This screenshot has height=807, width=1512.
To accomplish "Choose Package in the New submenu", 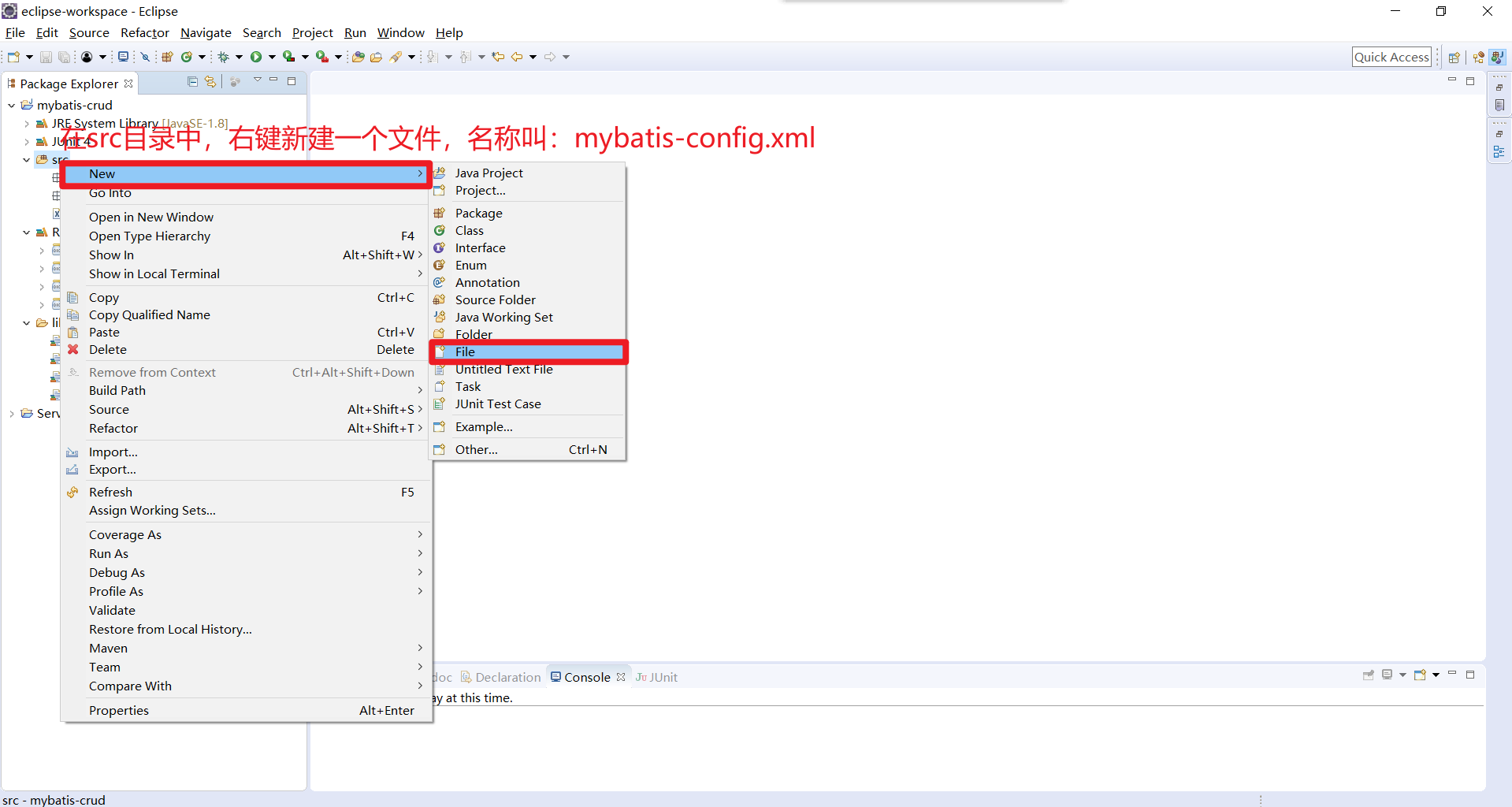I will coord(528,214).
